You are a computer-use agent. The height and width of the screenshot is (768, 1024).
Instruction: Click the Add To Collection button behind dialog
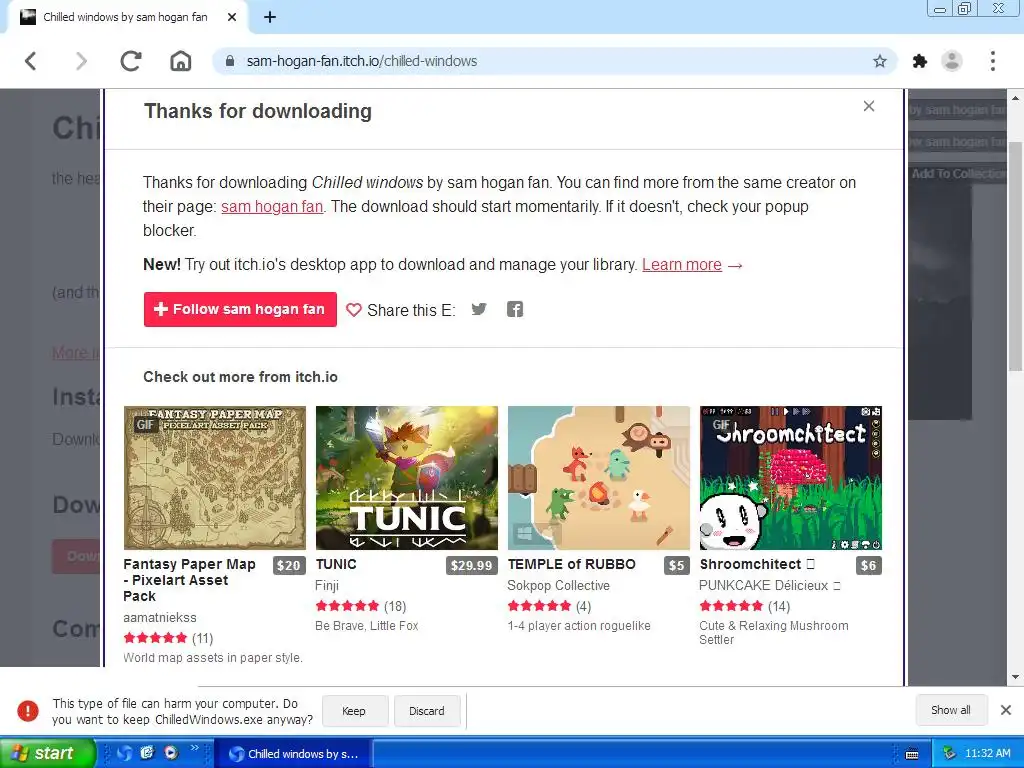point(958,174)
